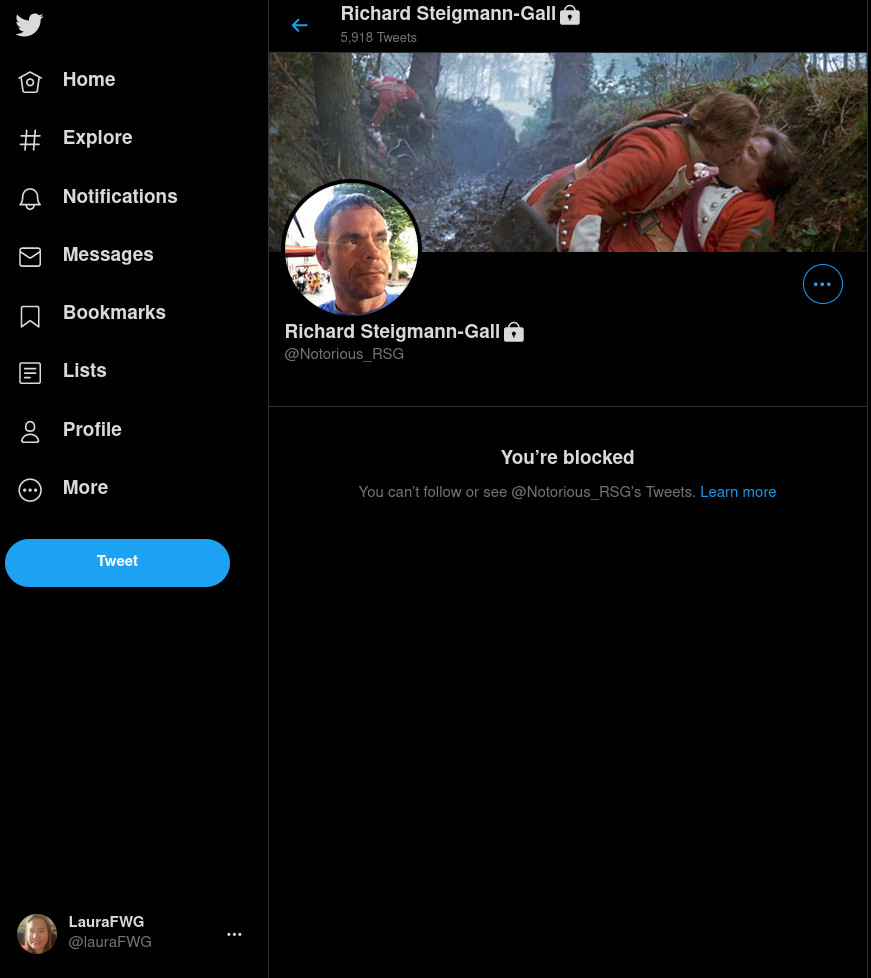Click the Explore hashtag icon

coord(30,140)
